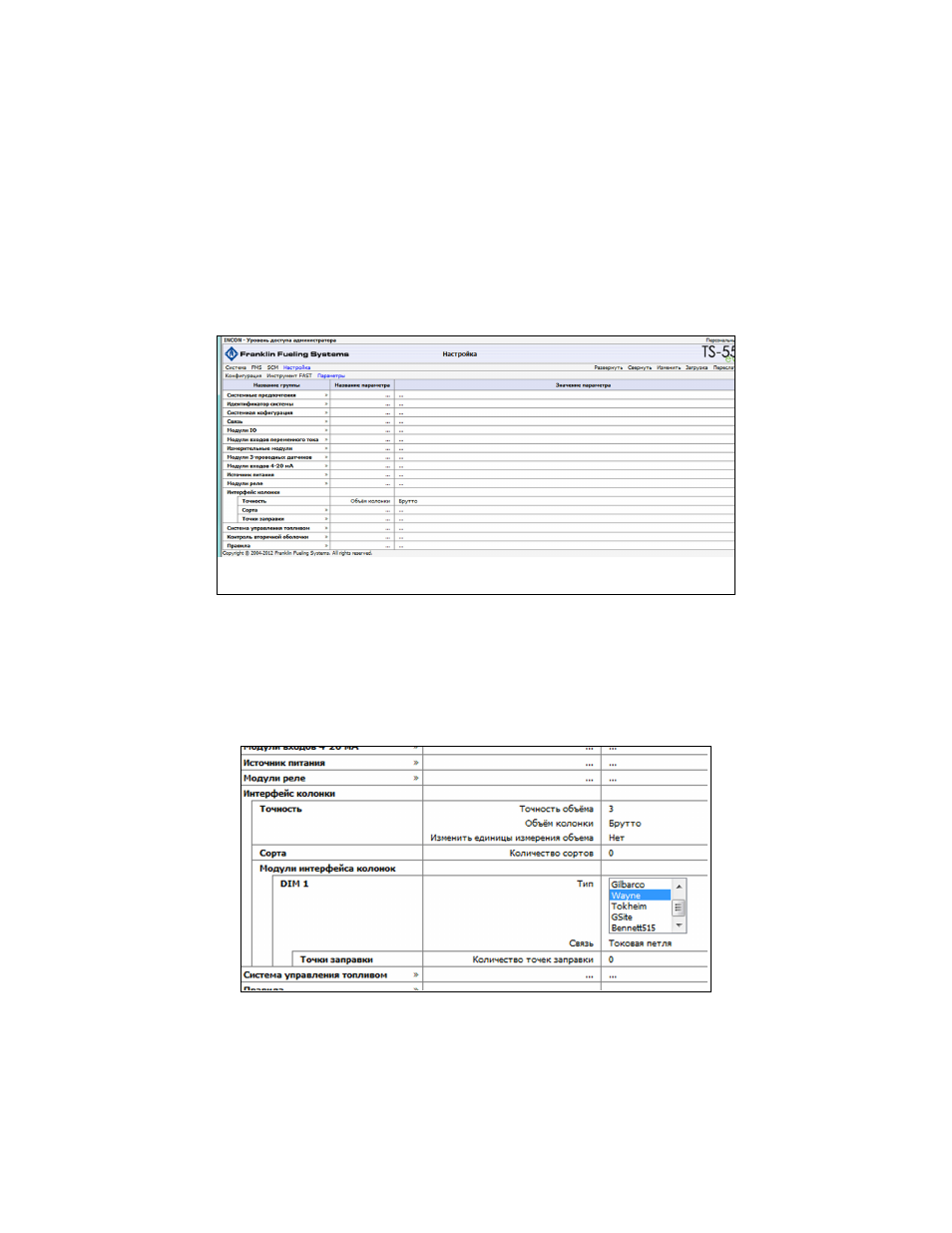Click the Значение параметра column header
Screen dimensions: 952x1233
coord(584,384)
